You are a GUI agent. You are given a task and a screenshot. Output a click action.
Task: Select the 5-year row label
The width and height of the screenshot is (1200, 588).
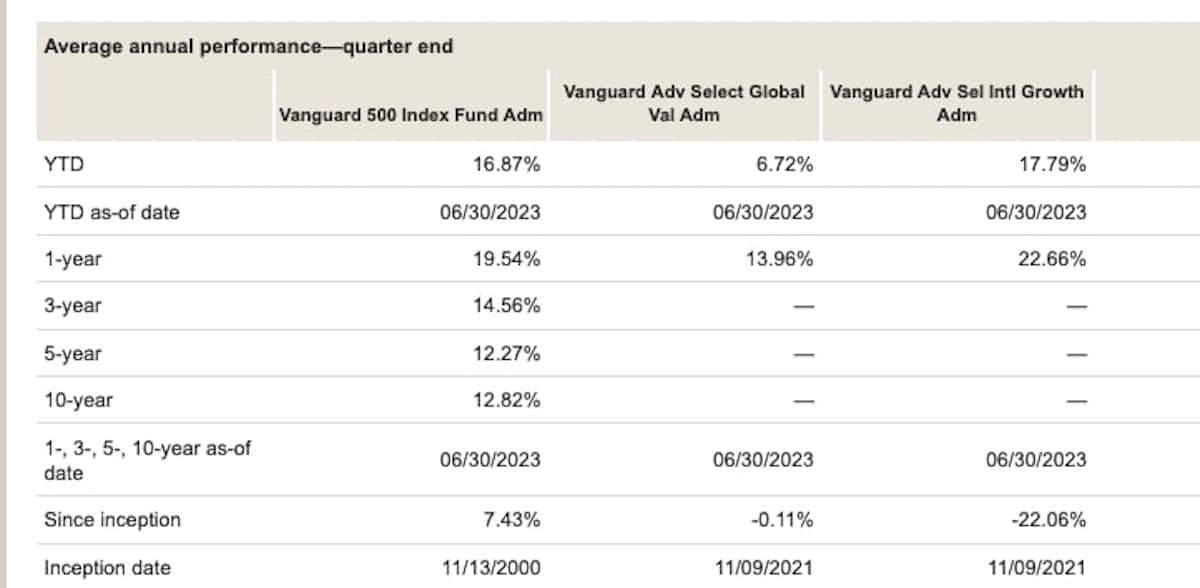(72, 353)
